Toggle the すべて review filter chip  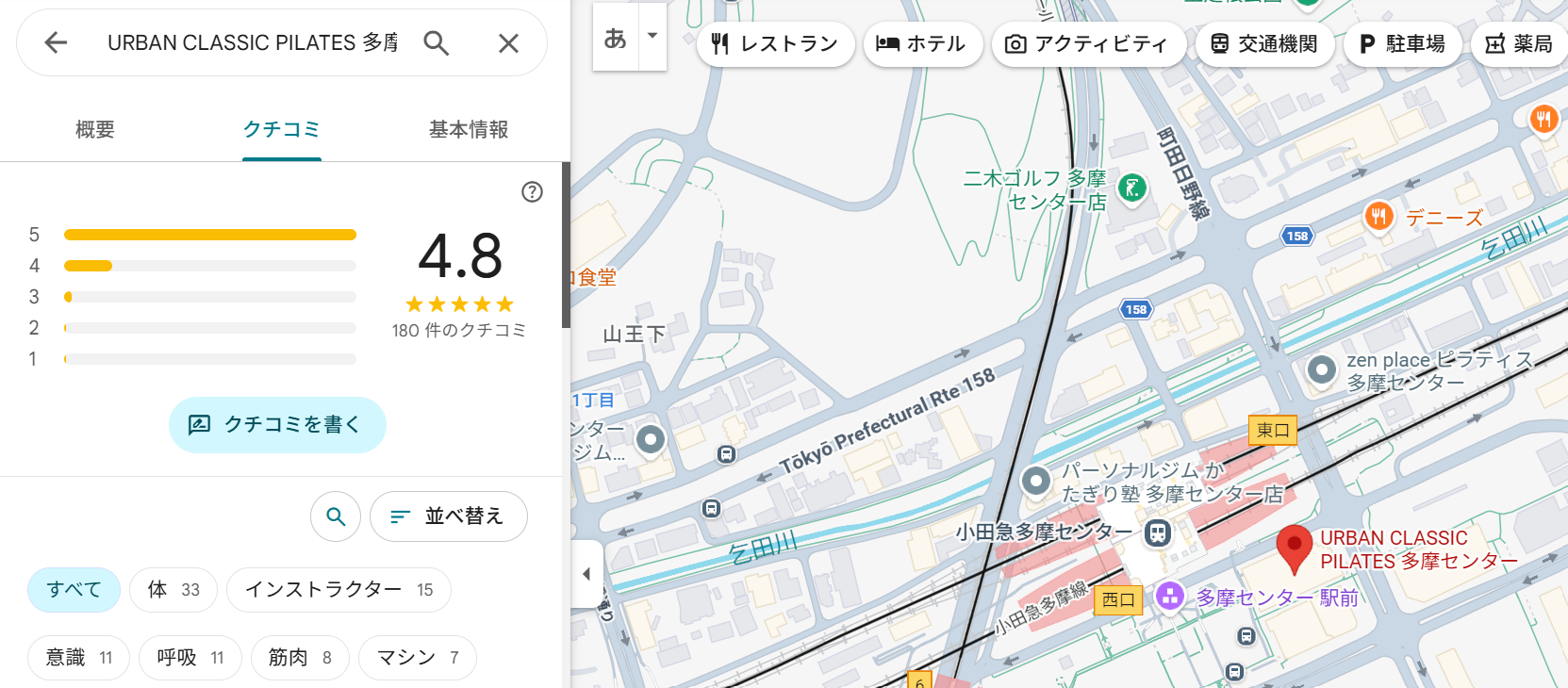tap(74, 590)
